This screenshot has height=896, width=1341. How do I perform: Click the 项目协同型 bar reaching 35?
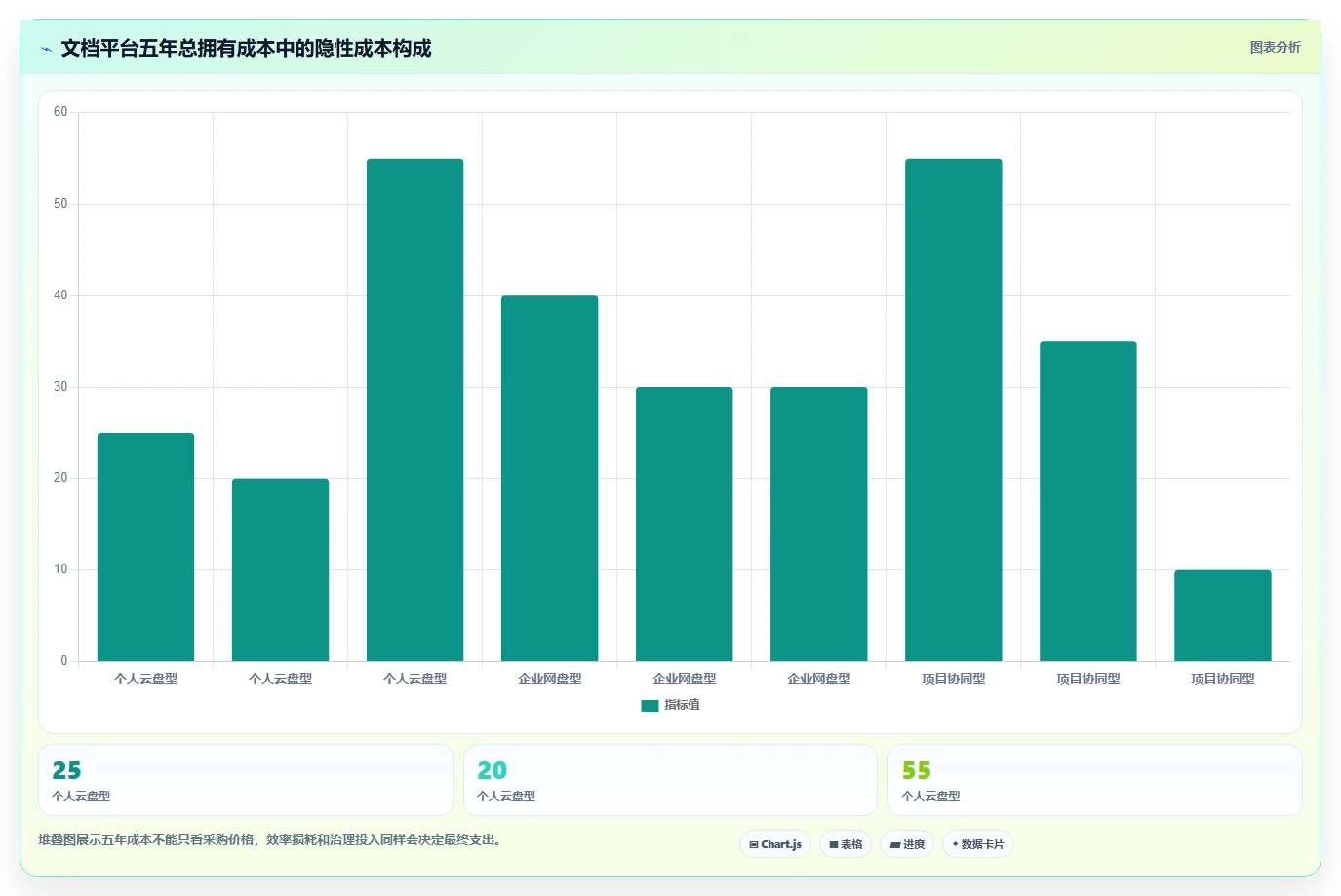point(1087,501)
